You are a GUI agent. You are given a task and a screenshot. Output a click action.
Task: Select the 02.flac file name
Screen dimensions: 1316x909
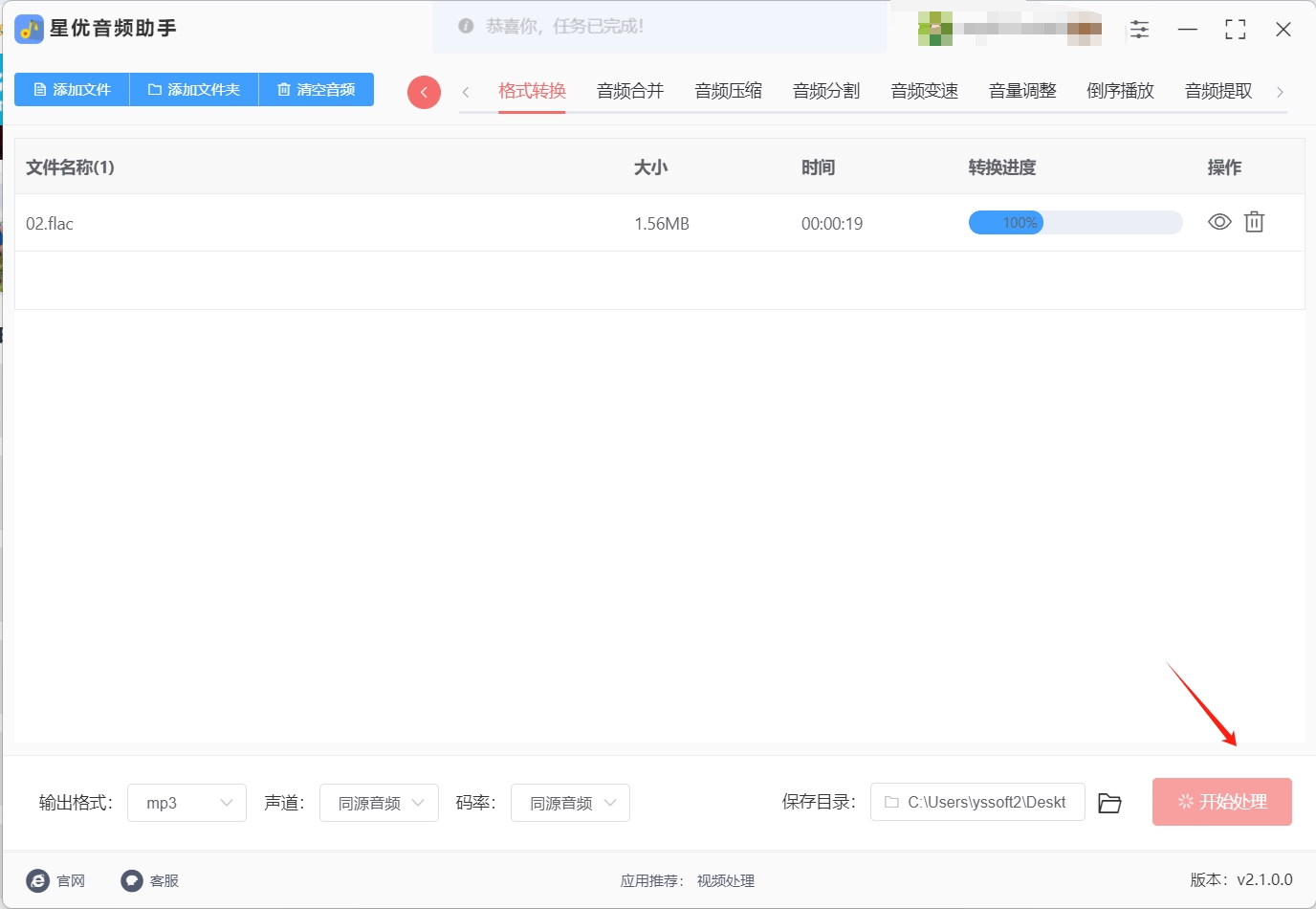click(x=50, y=224)
